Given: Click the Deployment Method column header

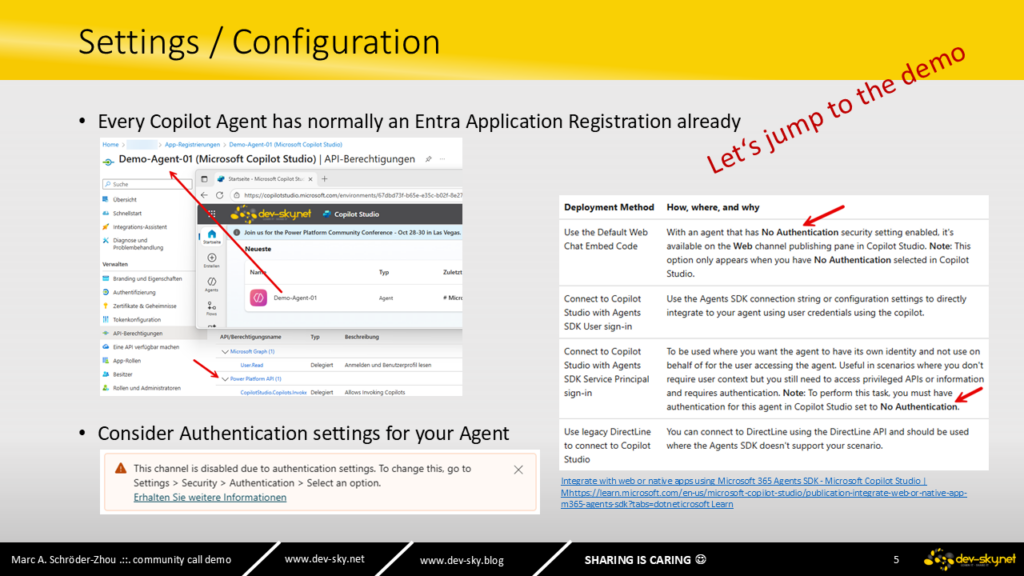Looking at the screenshot, I should 609,207.
